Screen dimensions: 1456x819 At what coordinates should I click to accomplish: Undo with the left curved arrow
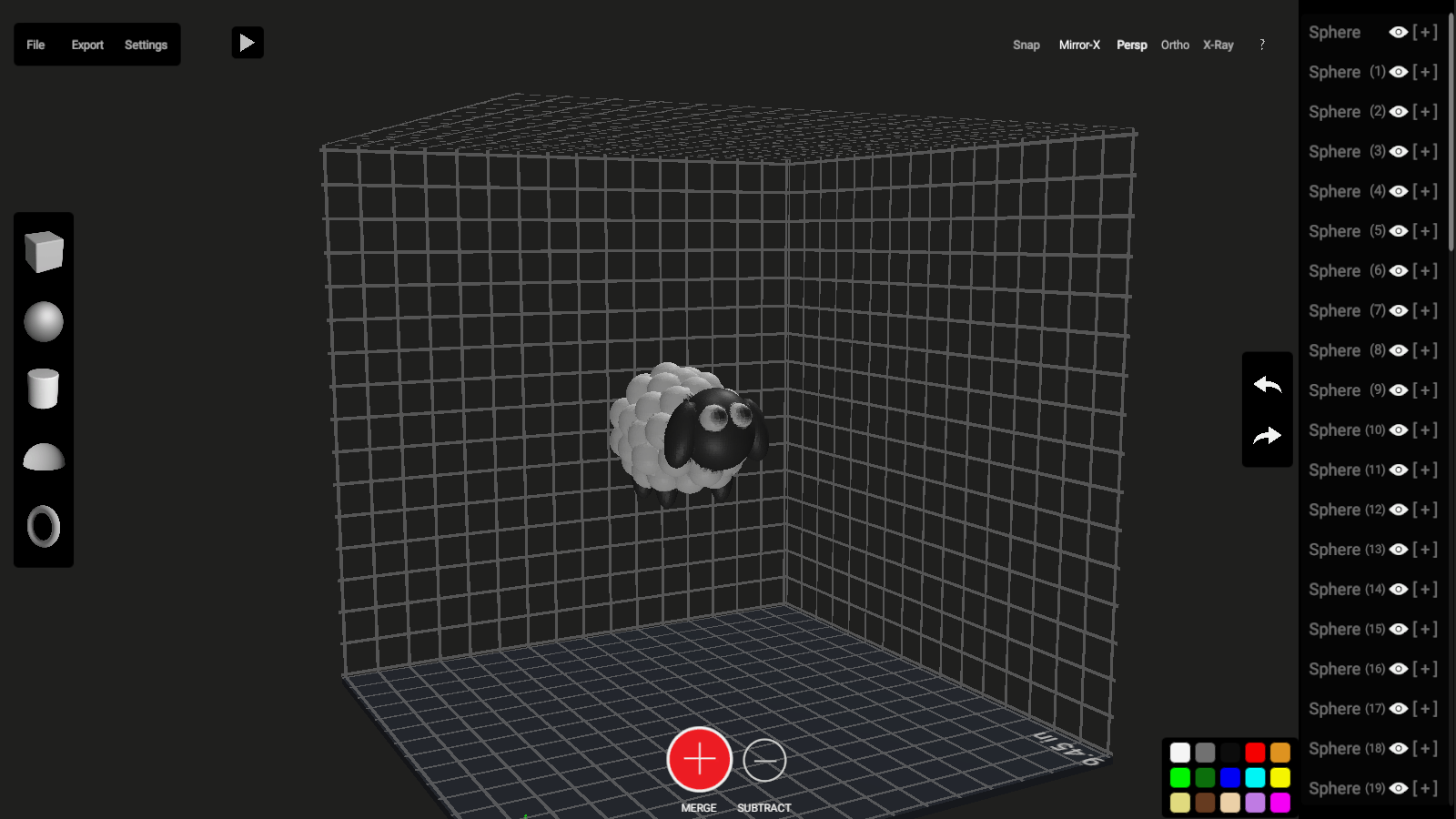1267,385
